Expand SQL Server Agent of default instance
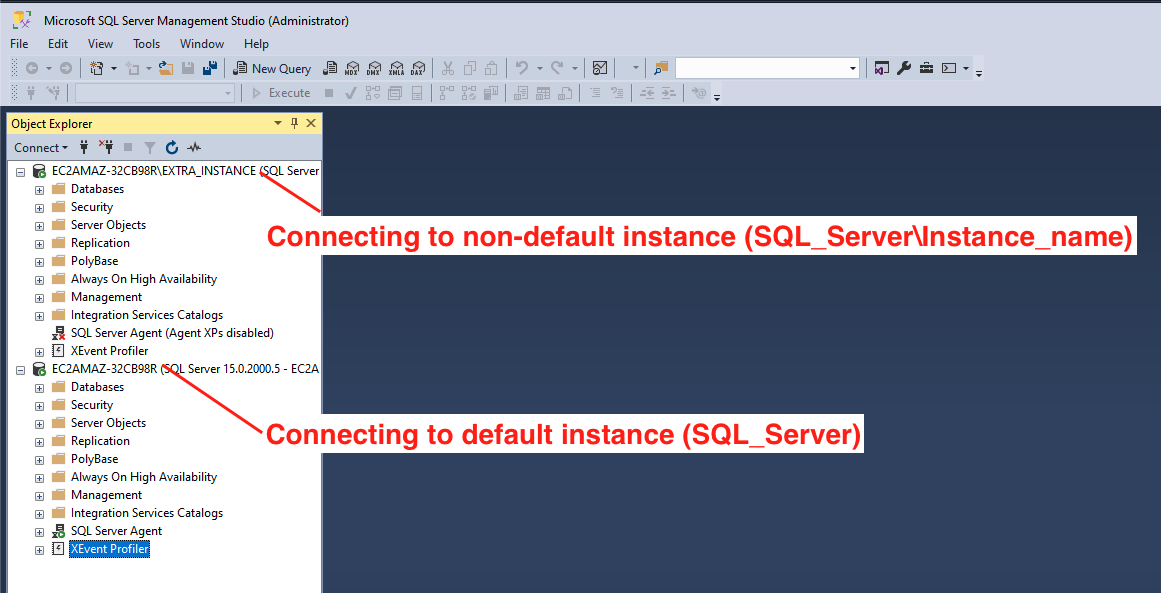Screen dimensions: 1161x593 coord(40,532)
